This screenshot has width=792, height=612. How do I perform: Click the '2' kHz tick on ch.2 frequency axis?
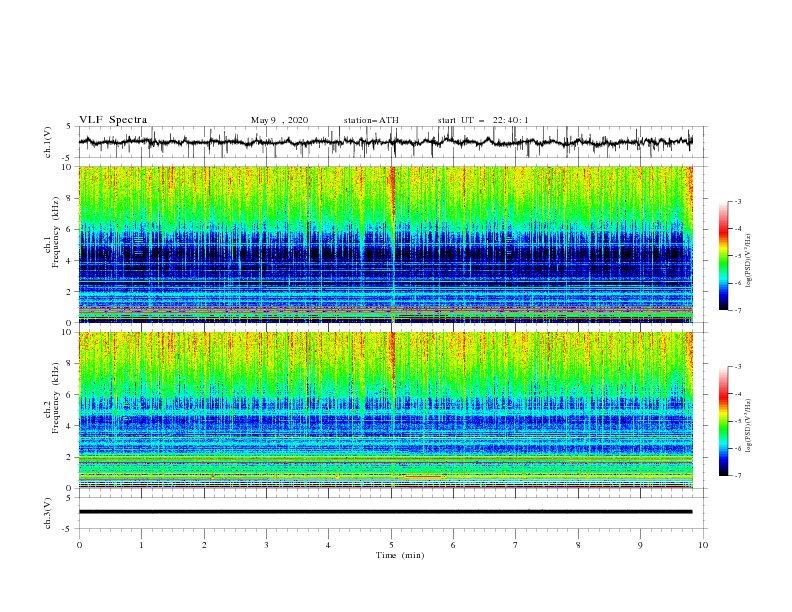tap(70, 457)
